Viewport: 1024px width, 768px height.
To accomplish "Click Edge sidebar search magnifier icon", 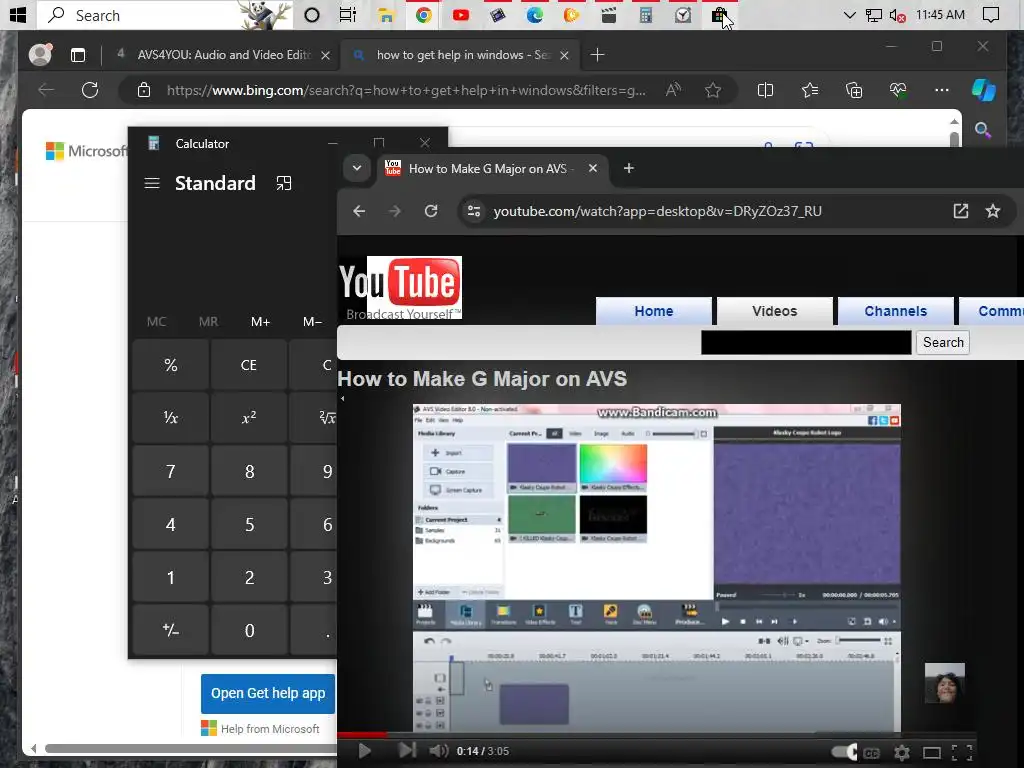I will 982,130.
